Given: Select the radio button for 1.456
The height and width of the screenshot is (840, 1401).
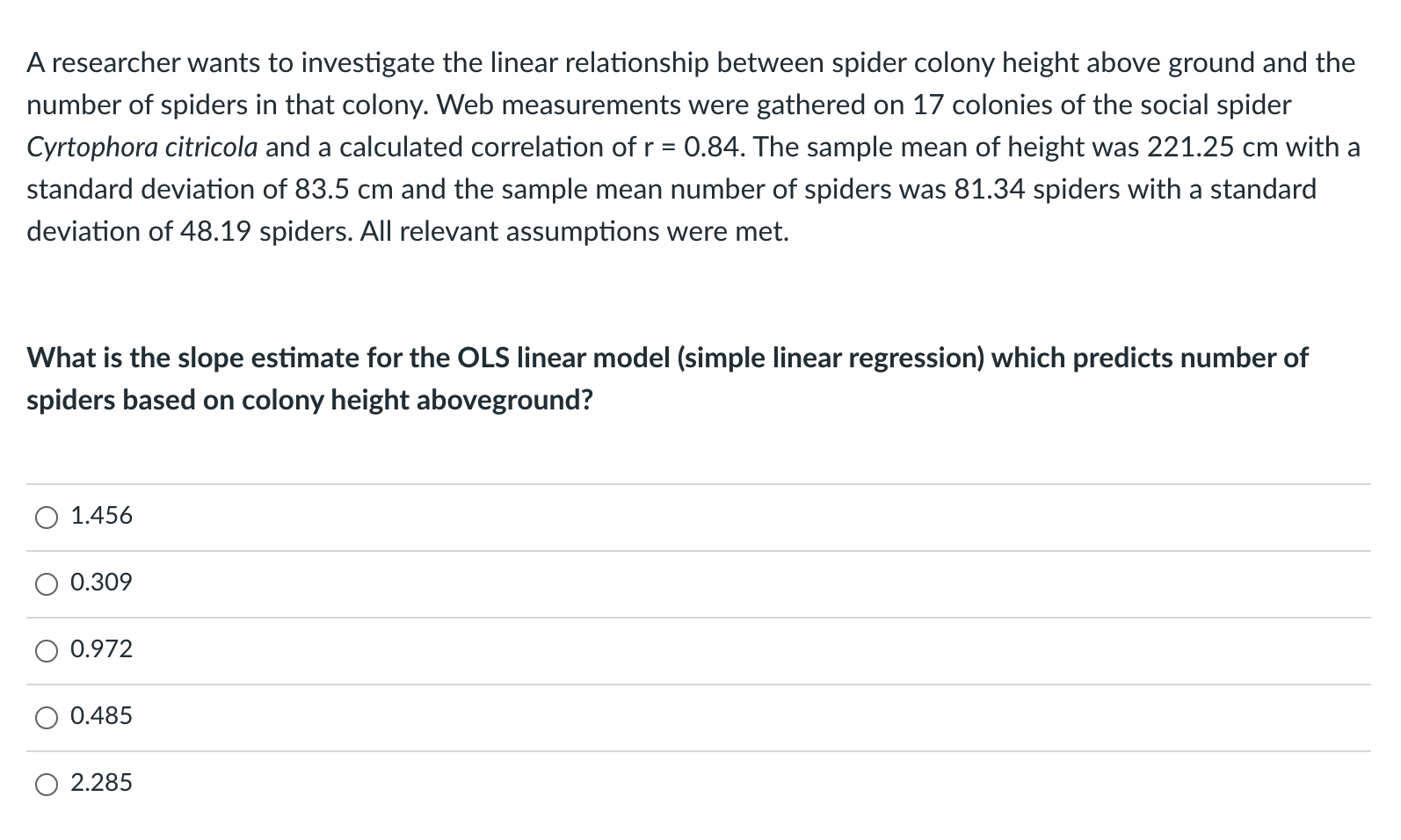Looking at the screenshot, I should pos(46,518).
